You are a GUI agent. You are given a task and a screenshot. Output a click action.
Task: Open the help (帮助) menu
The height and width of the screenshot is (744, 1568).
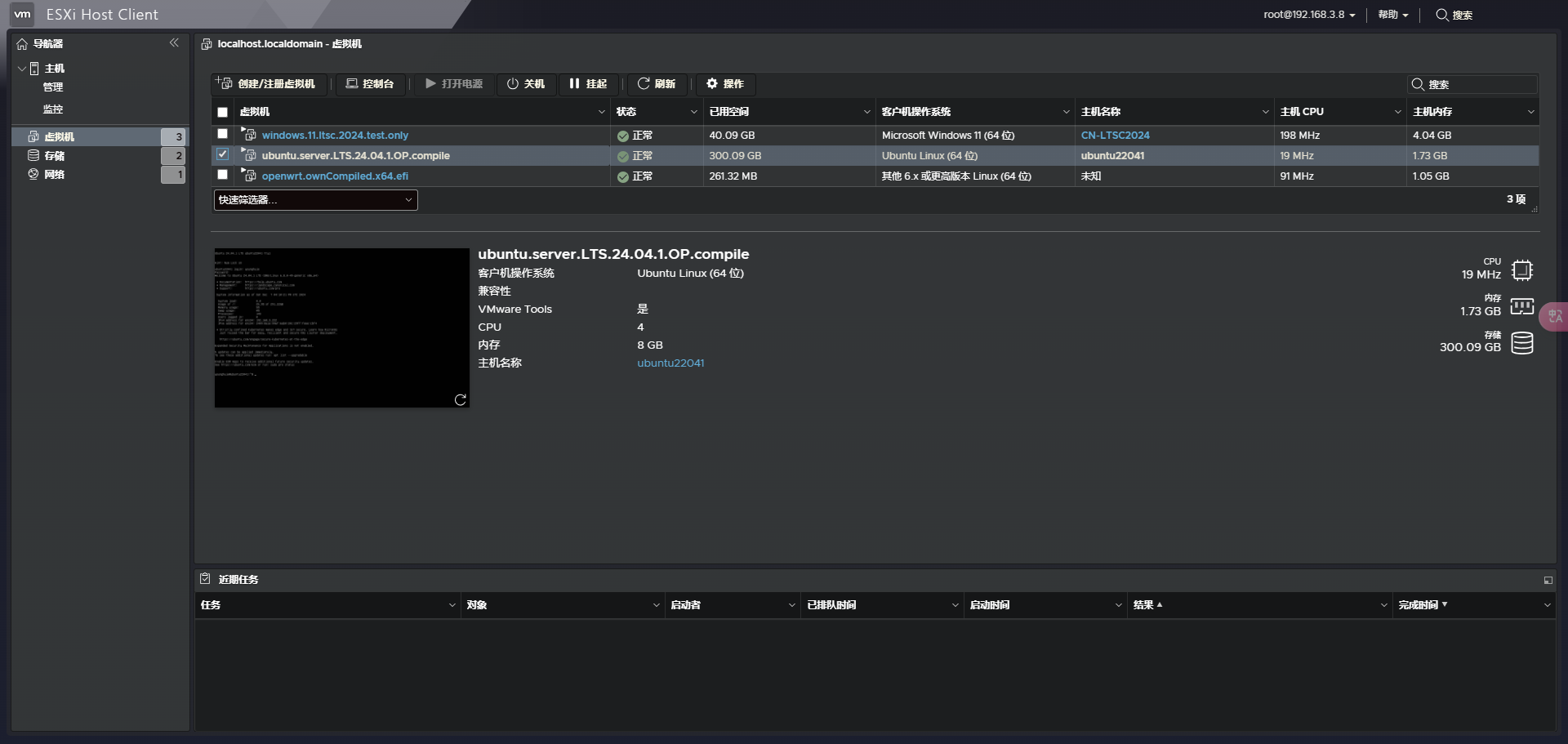point(1392,15)
